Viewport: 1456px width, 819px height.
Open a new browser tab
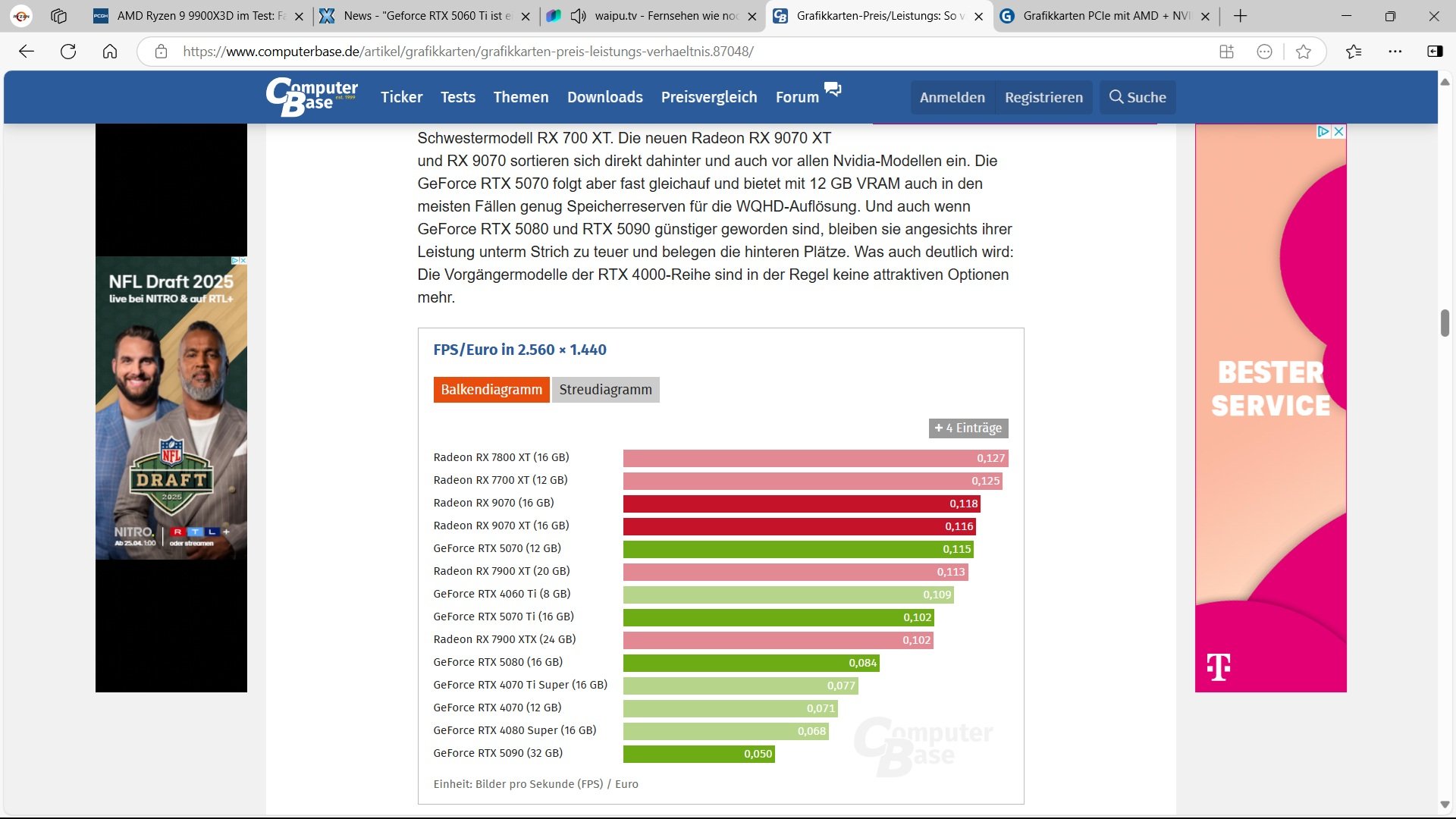point(1240,16)
